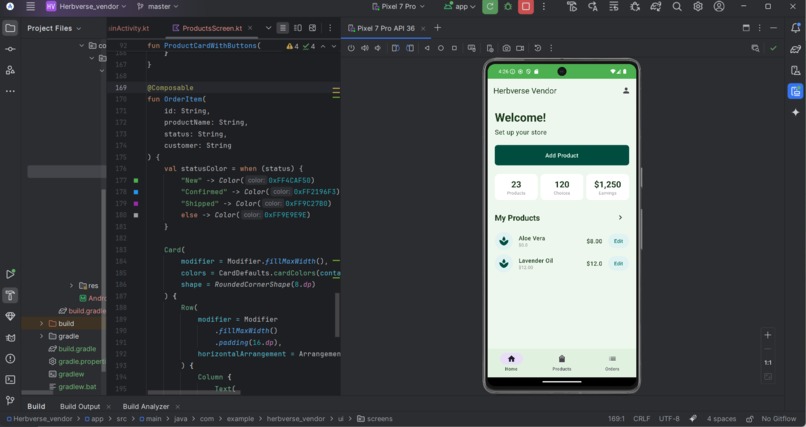The width and height of the screenshot is (806, 427).
Task: Open the main hamburger menu
Action: click(x=30, y=7)
